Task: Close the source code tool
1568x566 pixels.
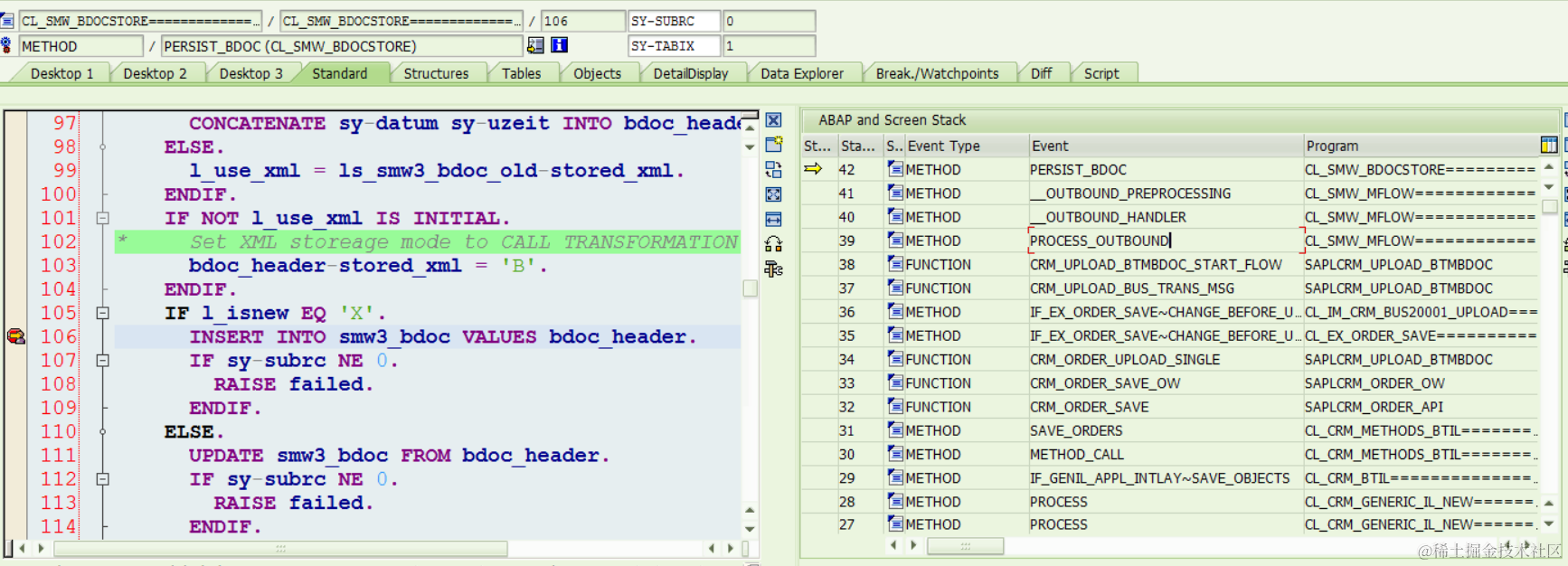Action: 774,120
